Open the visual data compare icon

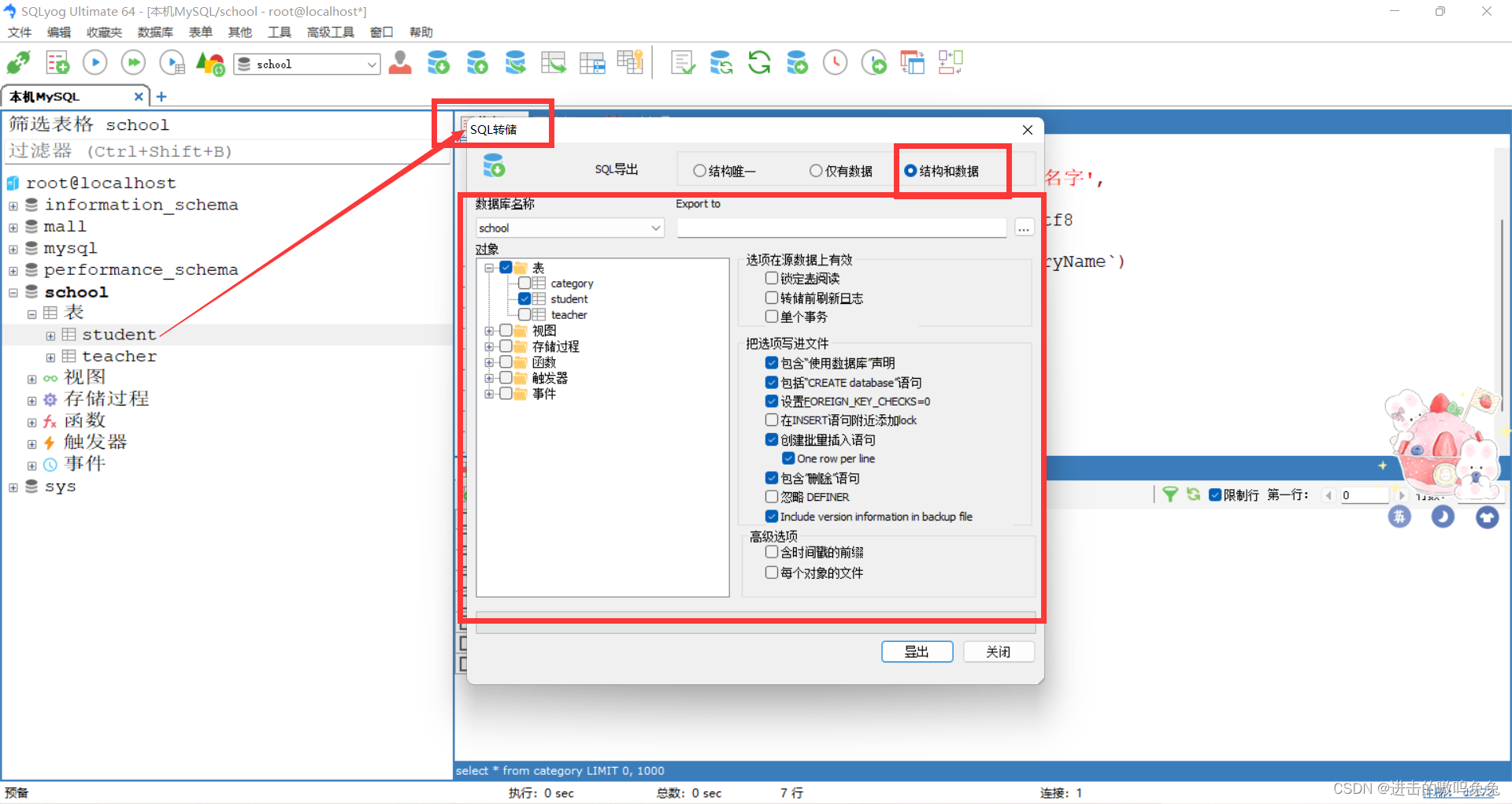[x=912, y=62]
